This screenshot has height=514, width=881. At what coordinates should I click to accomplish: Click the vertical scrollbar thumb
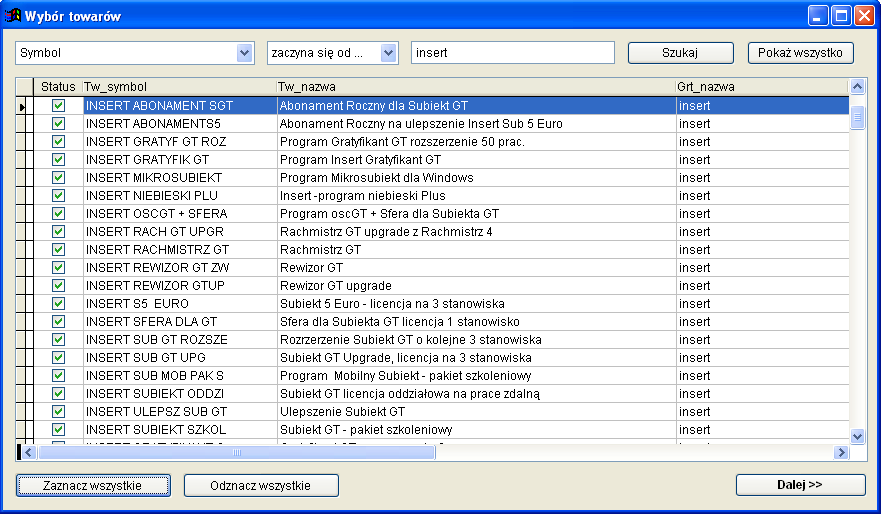[857, 117]
